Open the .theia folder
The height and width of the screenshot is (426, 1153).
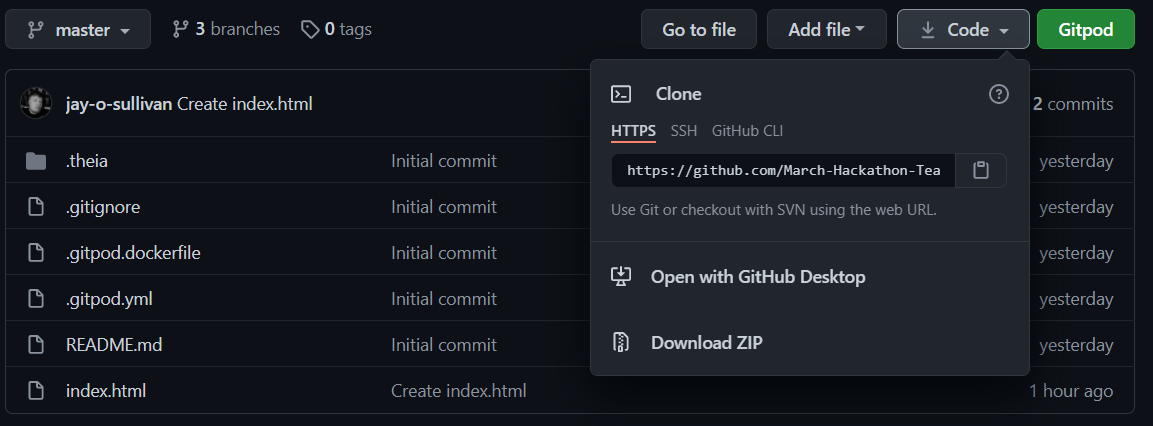click(87, 160)
